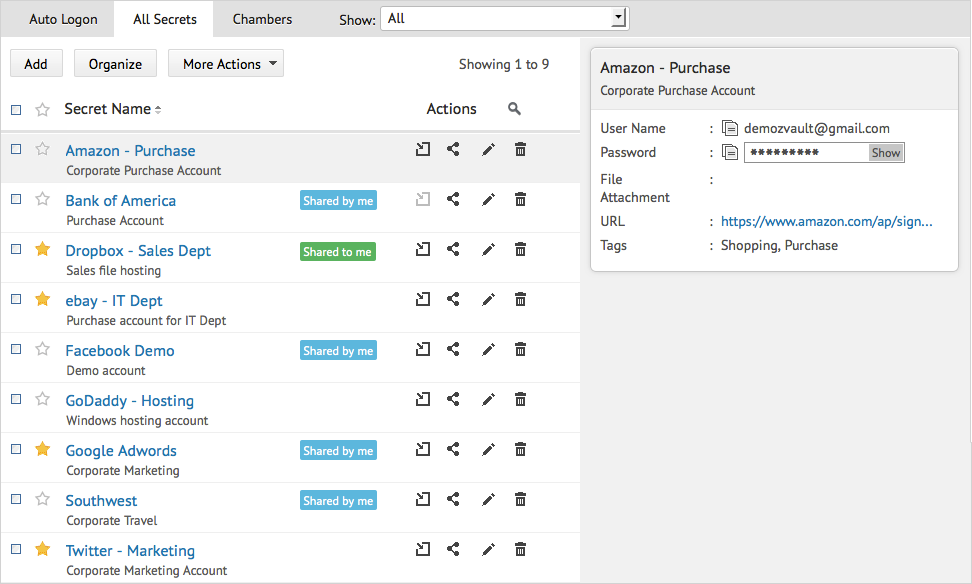
Task: Check the box for Facebook Demo
Action: click(16, 349)
